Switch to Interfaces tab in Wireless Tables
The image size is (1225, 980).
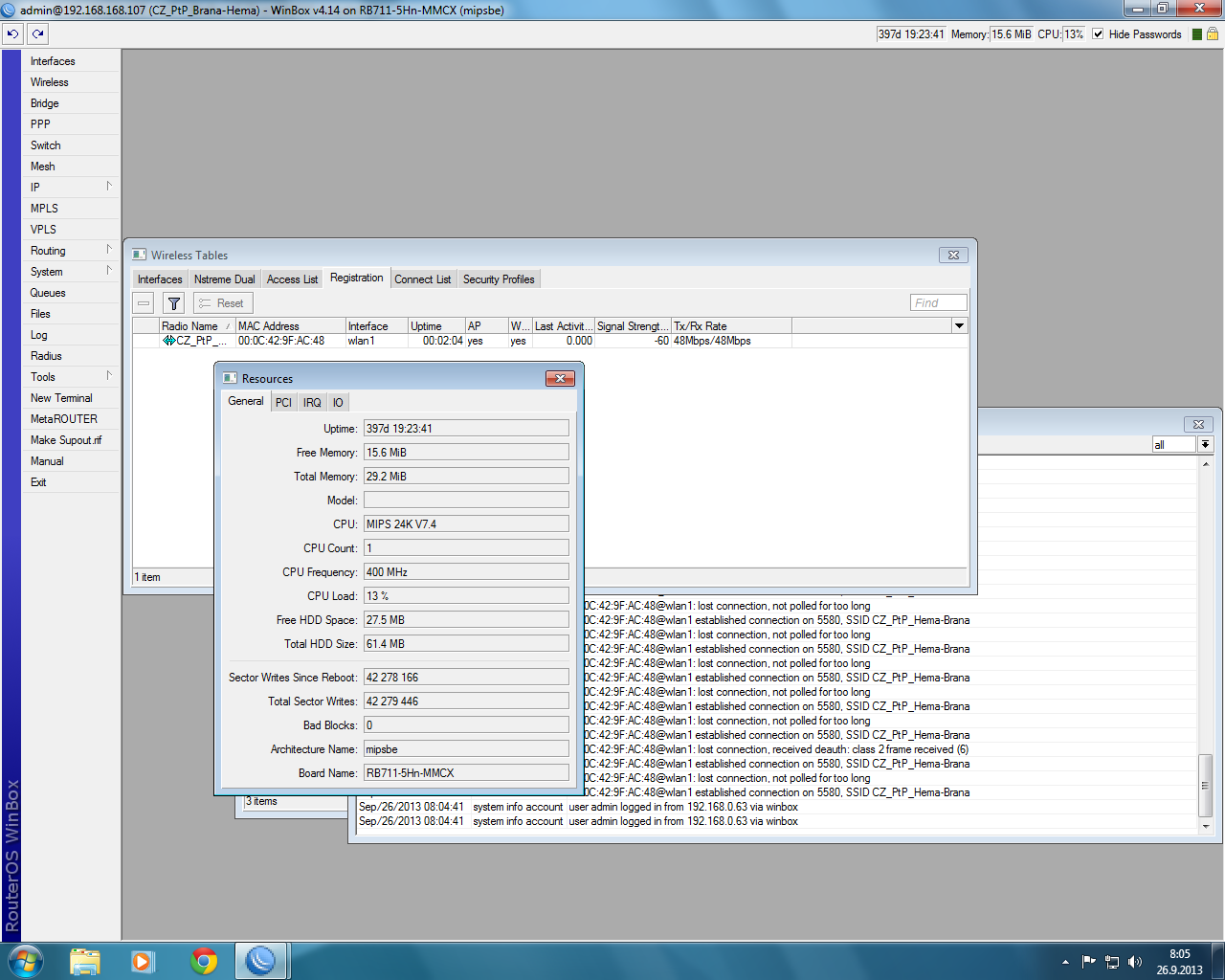pyautogui.click(x=160, y=279)
